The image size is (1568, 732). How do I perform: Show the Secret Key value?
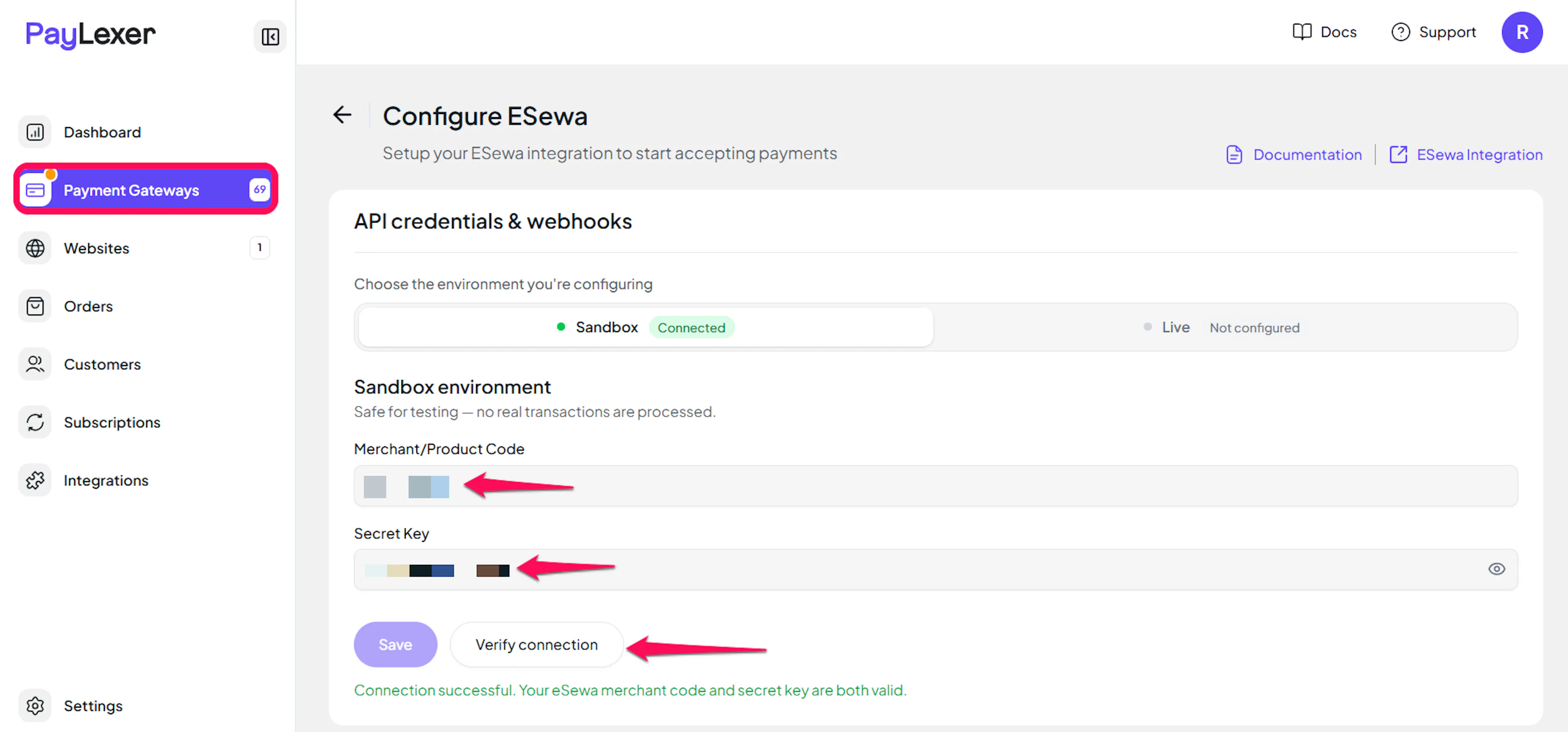(x=1496, y=569)
